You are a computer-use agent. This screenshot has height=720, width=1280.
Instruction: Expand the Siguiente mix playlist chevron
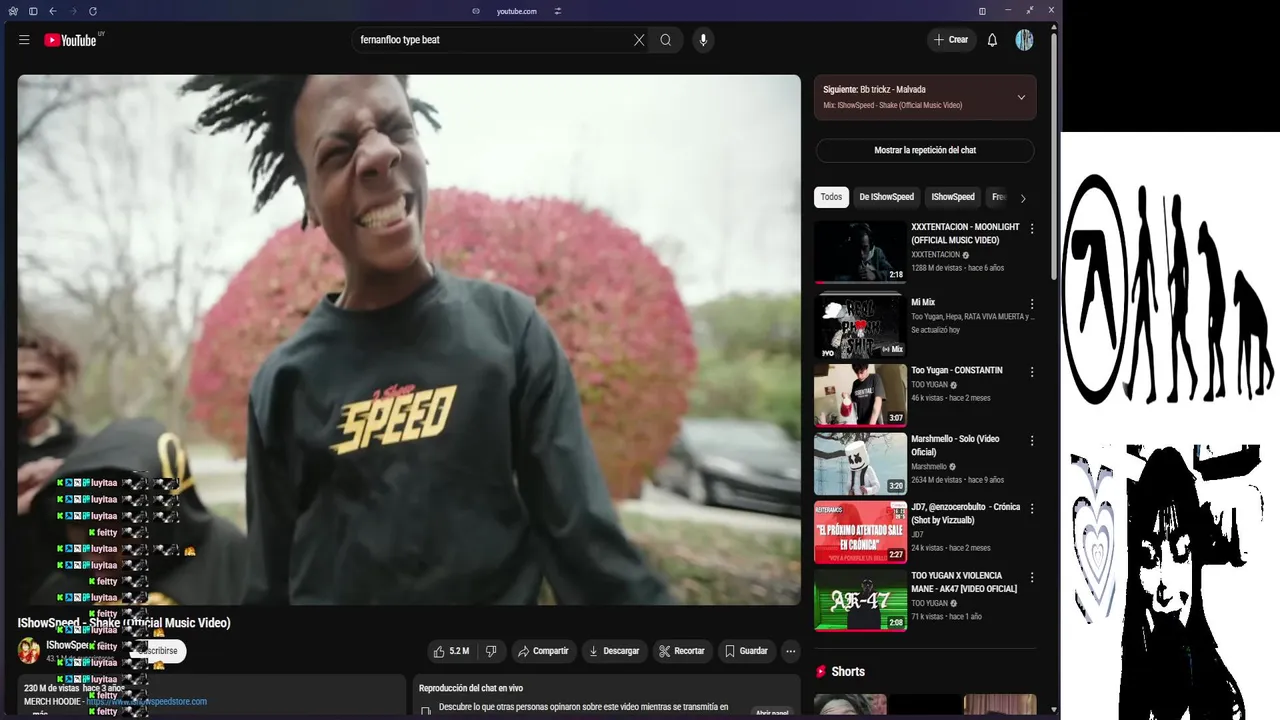pos(1021,97)
